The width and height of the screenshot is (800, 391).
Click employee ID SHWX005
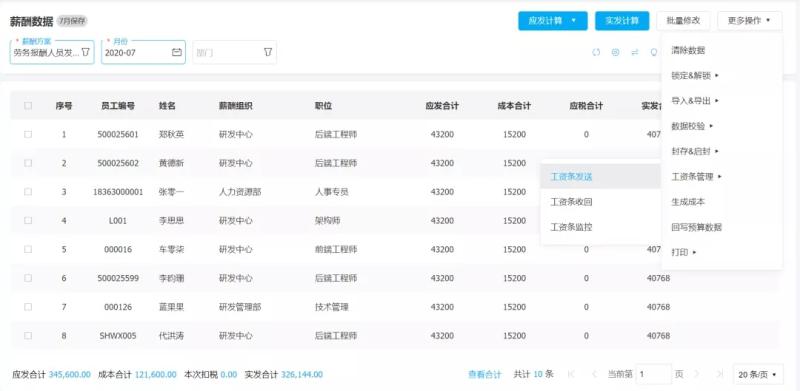click(x=118, y=336)
